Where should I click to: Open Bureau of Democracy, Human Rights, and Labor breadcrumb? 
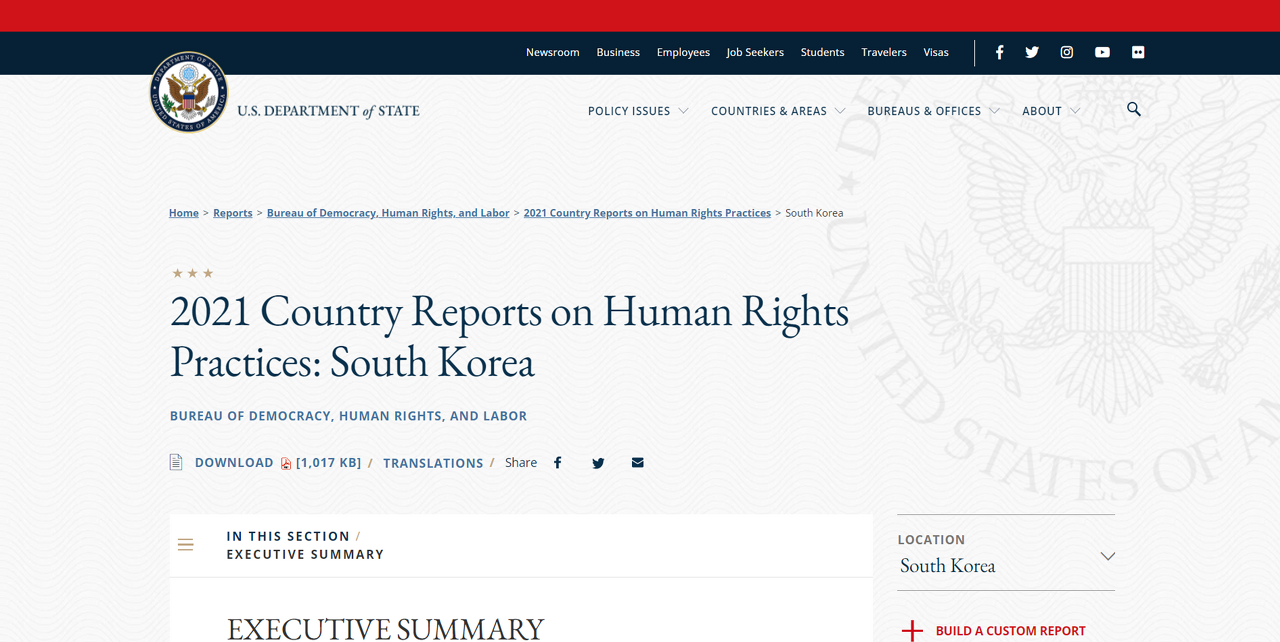388,213
